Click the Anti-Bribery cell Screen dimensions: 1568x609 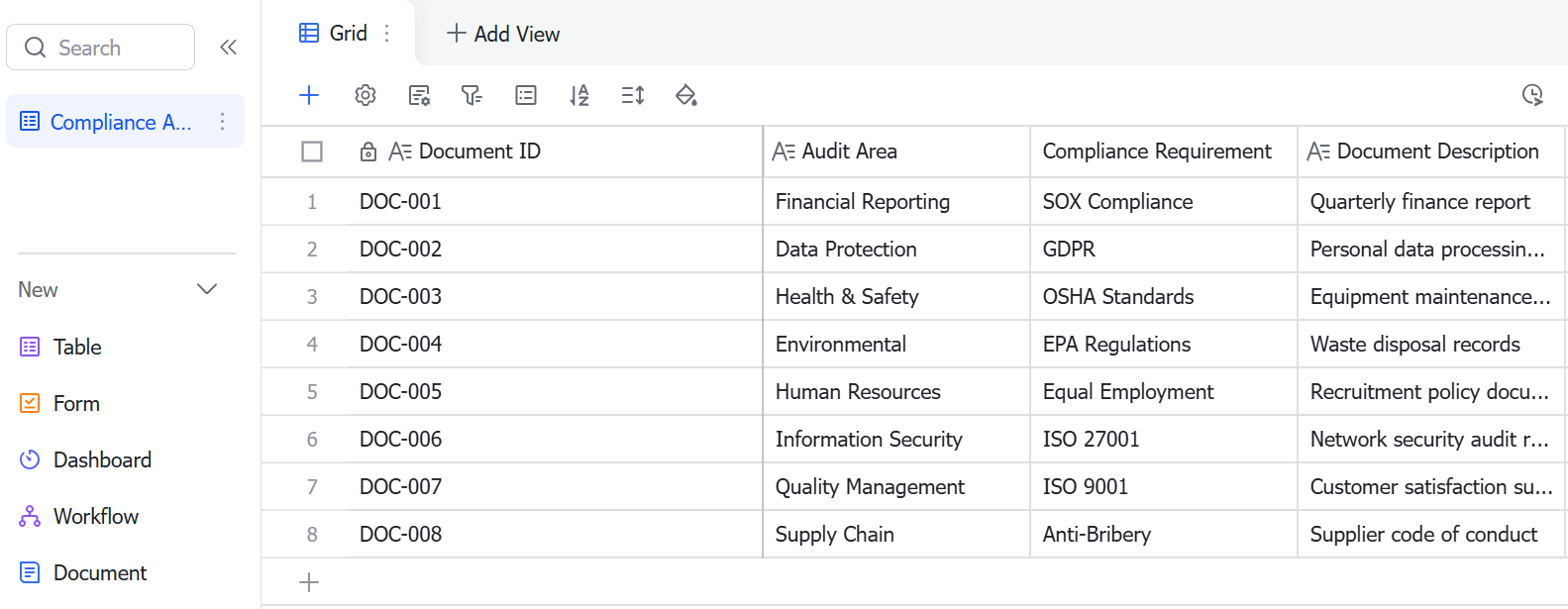1164,535
